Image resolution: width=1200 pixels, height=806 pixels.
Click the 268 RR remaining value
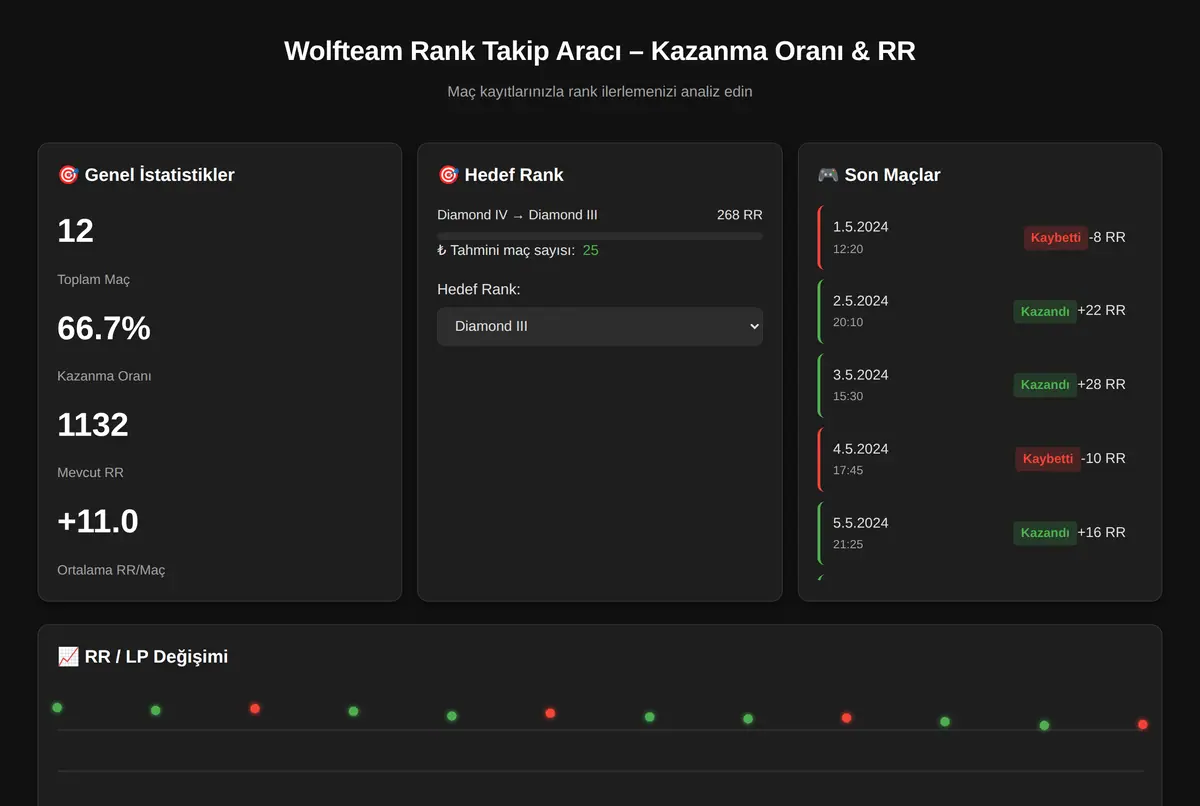pyautogui.click(x=740, y=215)
